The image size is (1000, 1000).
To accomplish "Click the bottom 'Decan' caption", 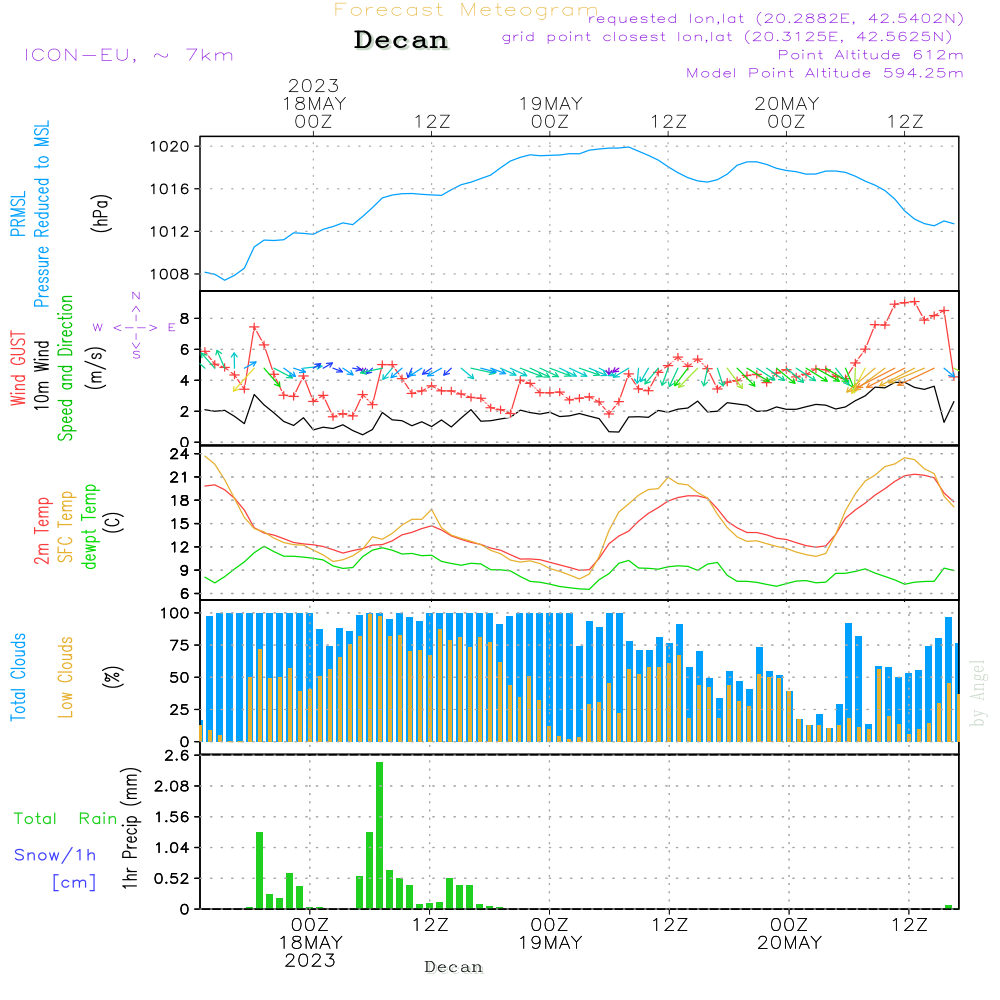I will (453, 967).
